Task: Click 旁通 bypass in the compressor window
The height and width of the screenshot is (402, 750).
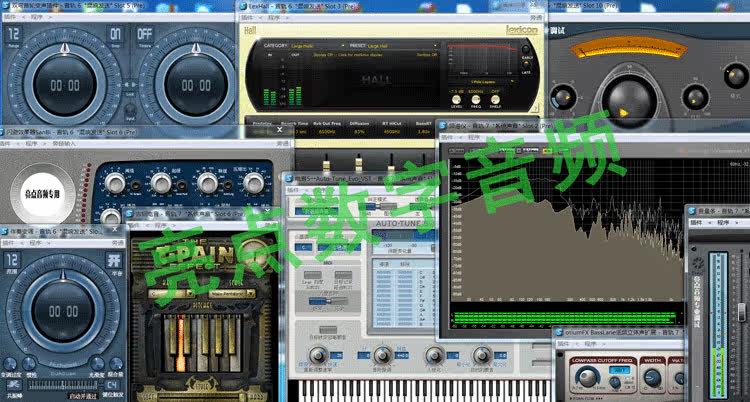Action: point(283,143)
